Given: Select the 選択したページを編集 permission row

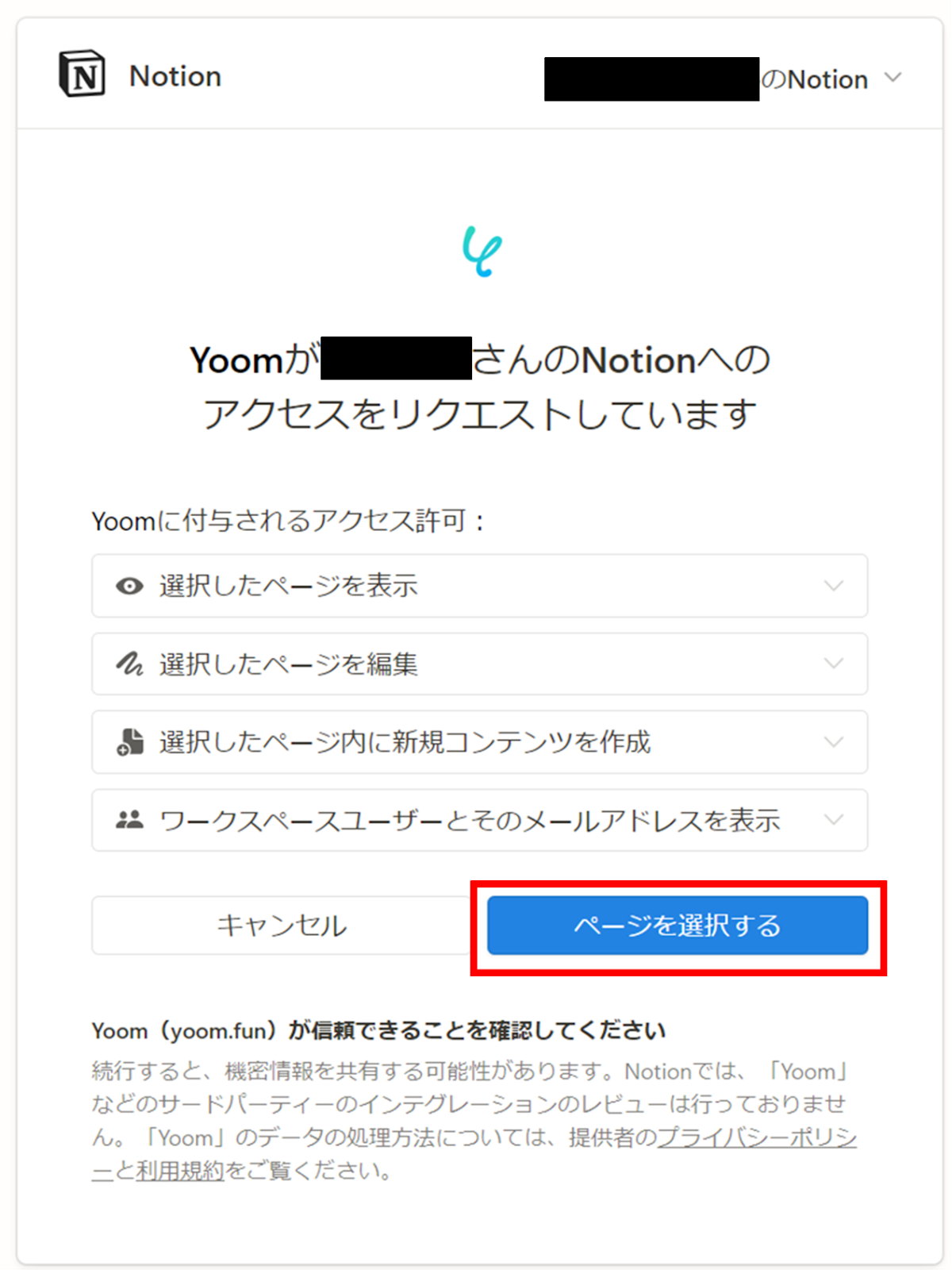Looking at the screenshot, I should point(480,664).
